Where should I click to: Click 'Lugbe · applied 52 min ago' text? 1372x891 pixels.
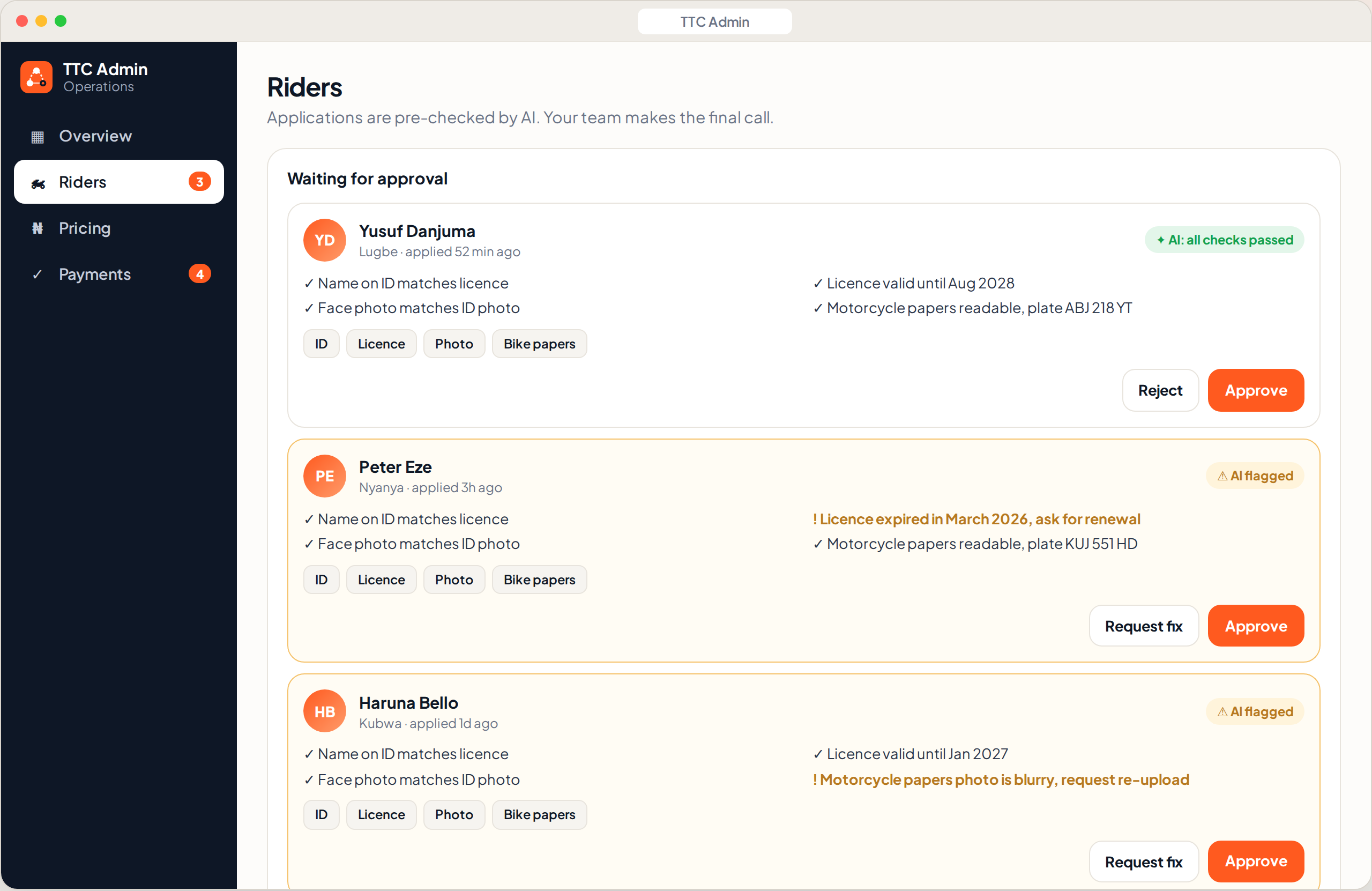(x=439, y=252)
